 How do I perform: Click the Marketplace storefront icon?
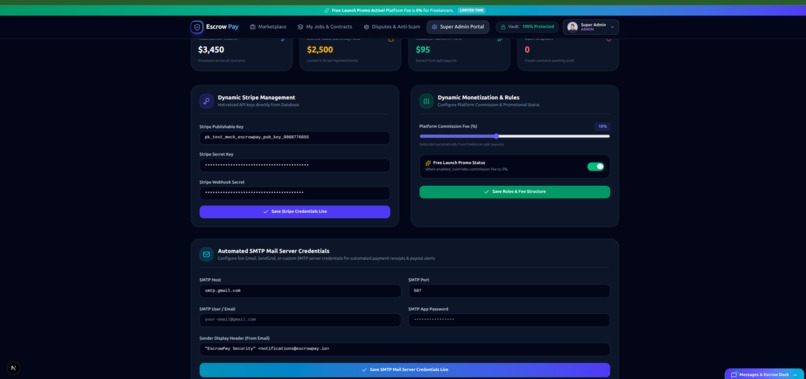pos(252,27)
